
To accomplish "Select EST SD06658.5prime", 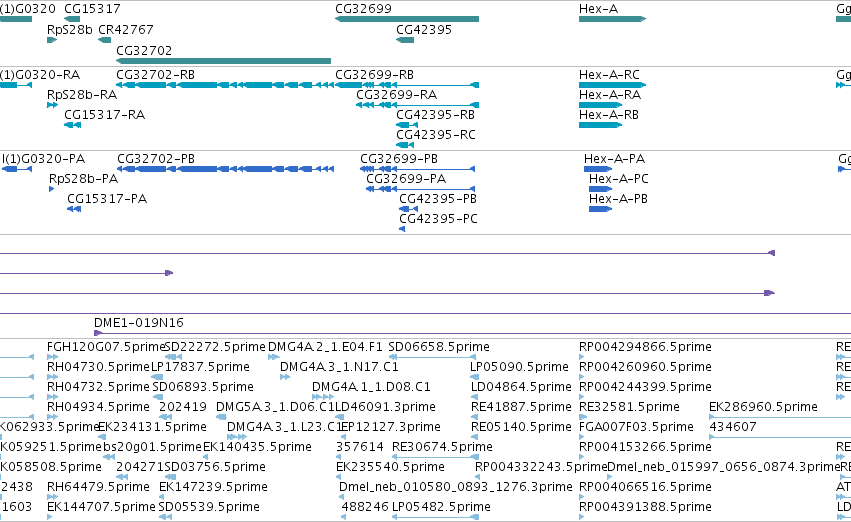I will point(439,347).
